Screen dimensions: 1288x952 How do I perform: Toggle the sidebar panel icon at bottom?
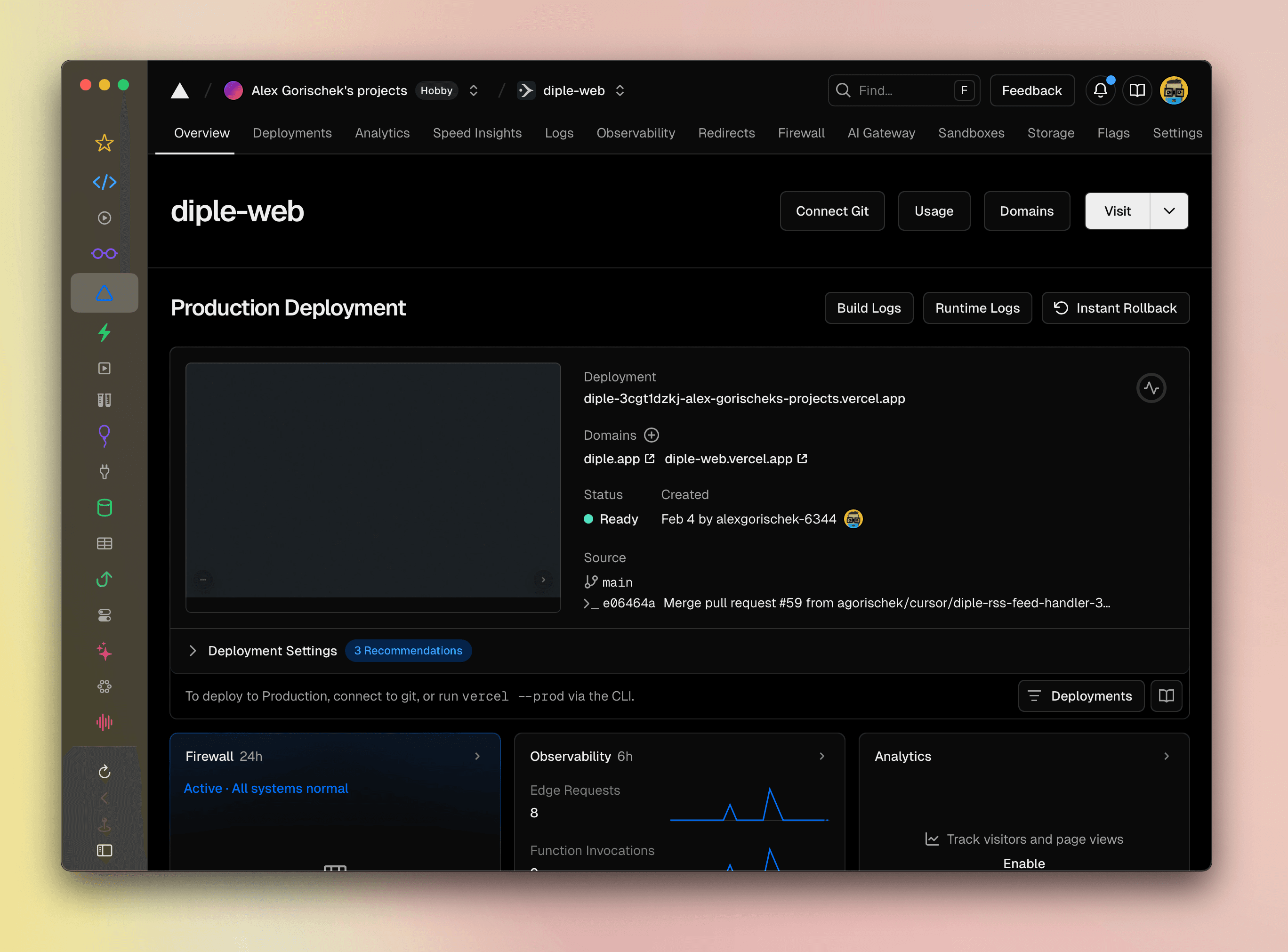104,851
